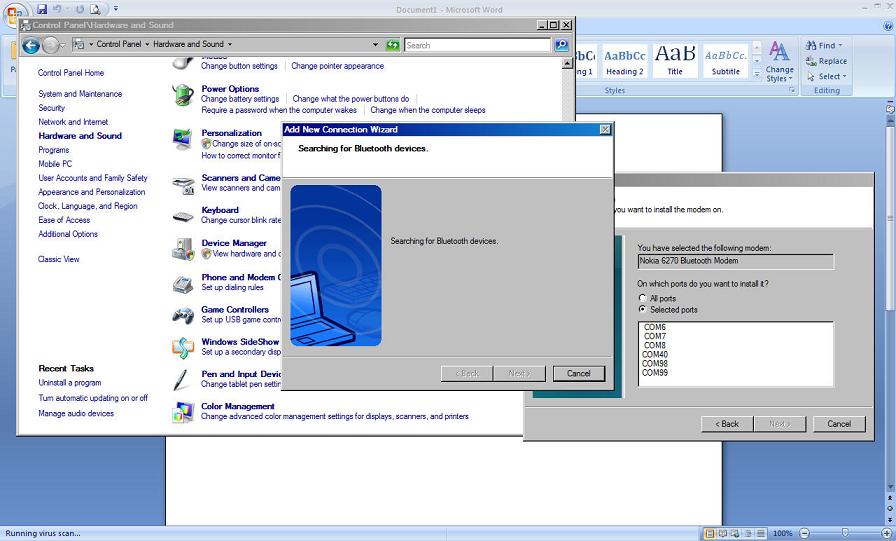Image resolution: width=896 pixels, height=541 pixels.
Task: Open recent pages dropdown near forward button
Action: [62, 45]
